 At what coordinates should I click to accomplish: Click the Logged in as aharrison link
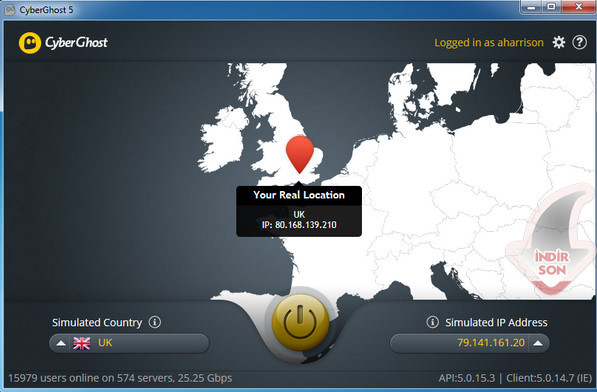tap(489, 43)
